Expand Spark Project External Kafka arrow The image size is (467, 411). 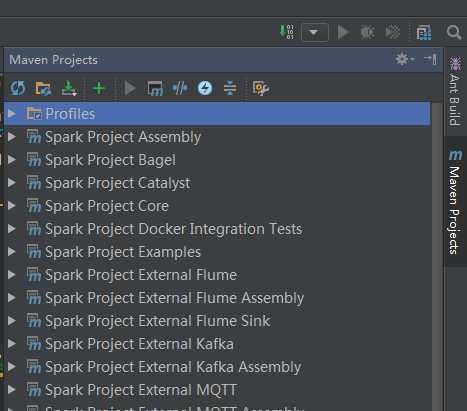pyautogui.click(x=12, y=344)
